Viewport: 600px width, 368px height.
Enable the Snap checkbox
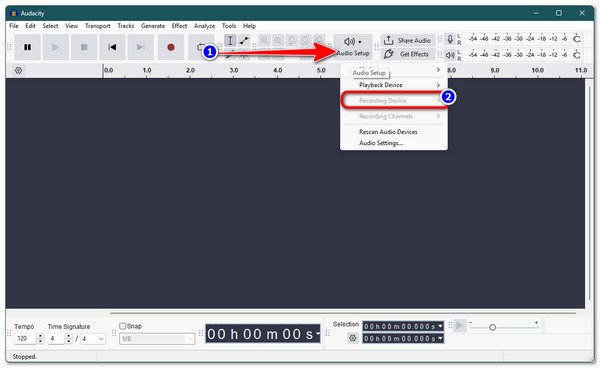(x=122, y=326)
